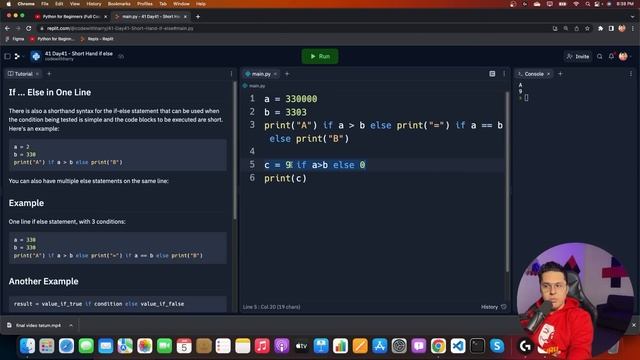
Task: Open View menu in menu bar
Action: tap(75, 4)
